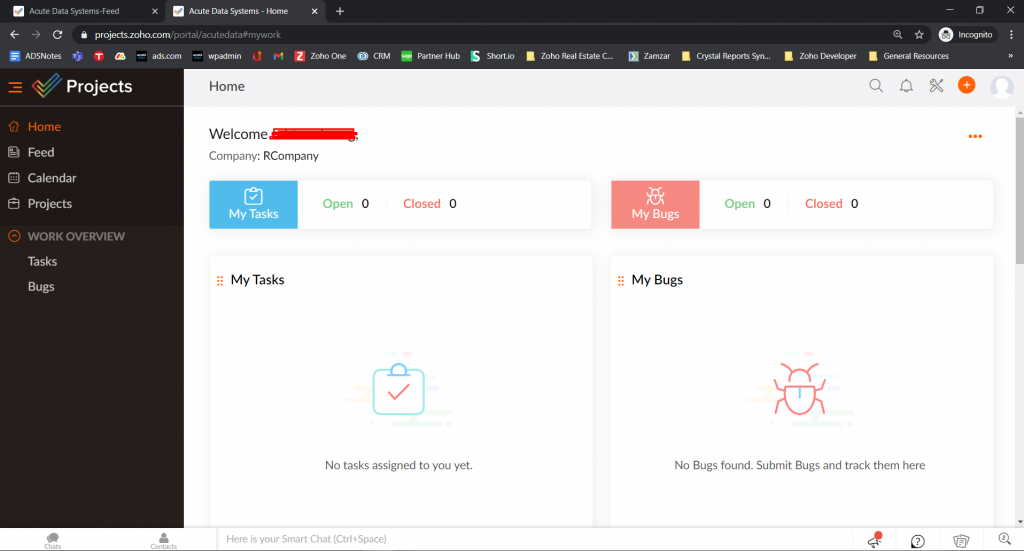Click the announcements megaphone icon
This screenshot has width=1024, height=551.
[875, 540]
